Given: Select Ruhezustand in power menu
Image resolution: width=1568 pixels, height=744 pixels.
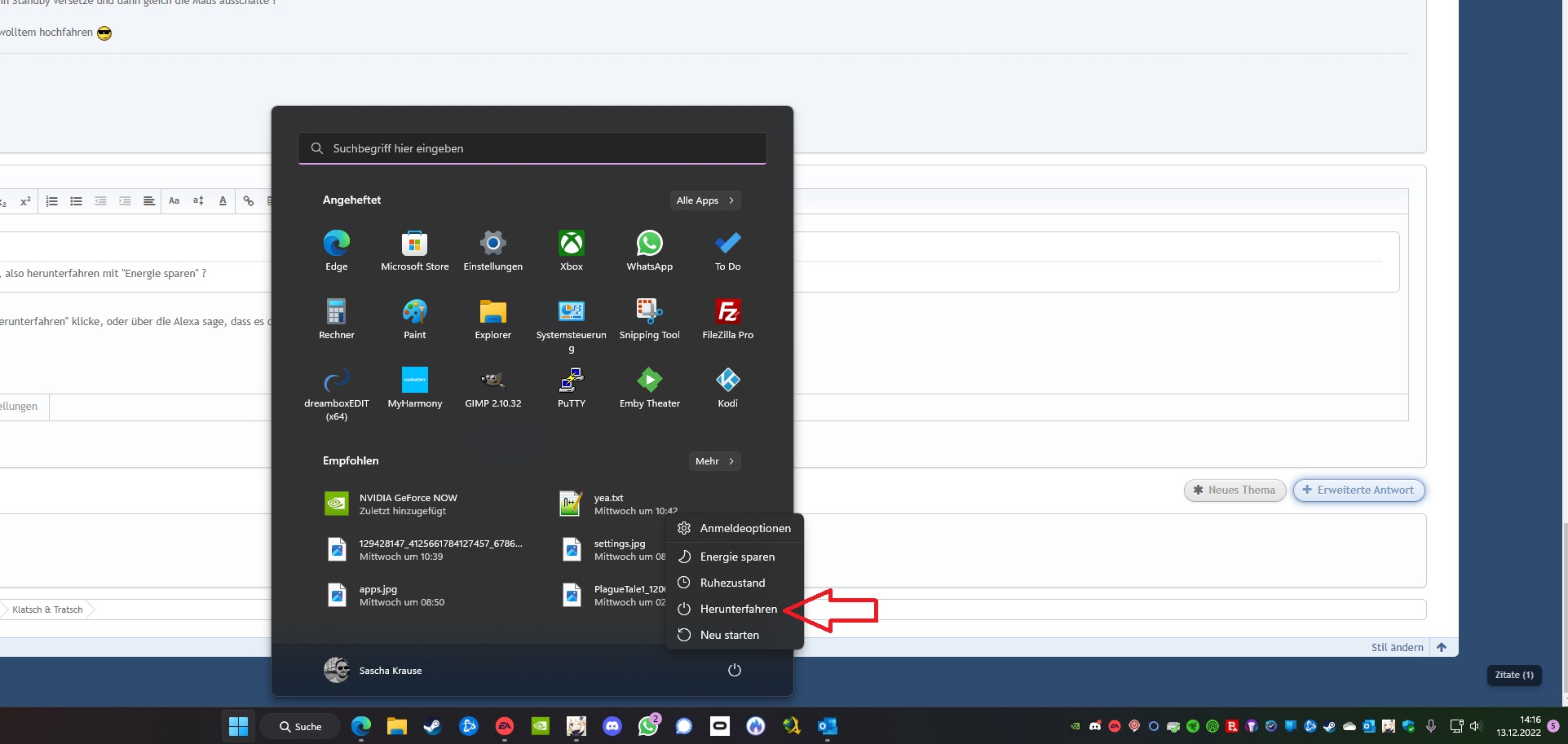Looking at the screenshot, I should (735, 583).
